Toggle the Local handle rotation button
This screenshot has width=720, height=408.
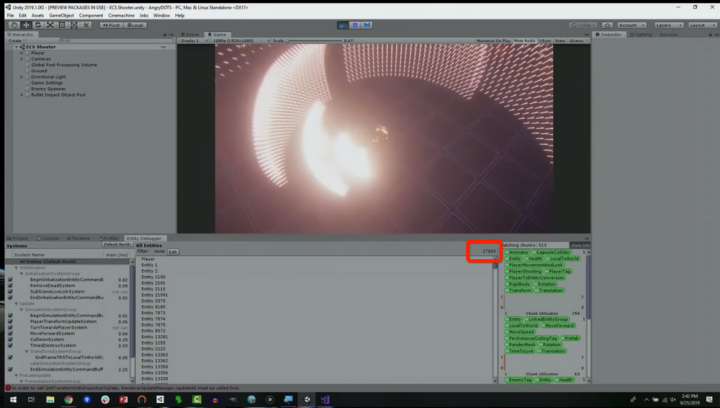click(x=135, y=25)
